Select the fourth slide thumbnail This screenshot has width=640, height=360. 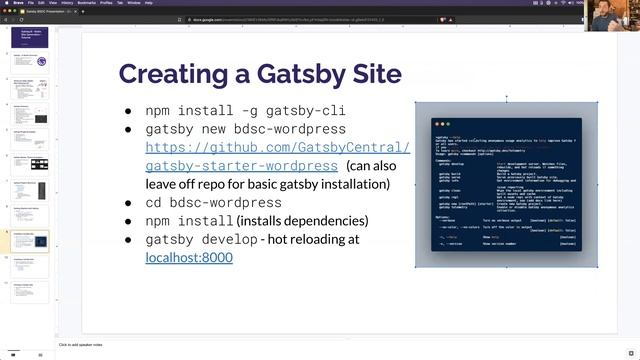pyautogui.click(x=30, y=114)
